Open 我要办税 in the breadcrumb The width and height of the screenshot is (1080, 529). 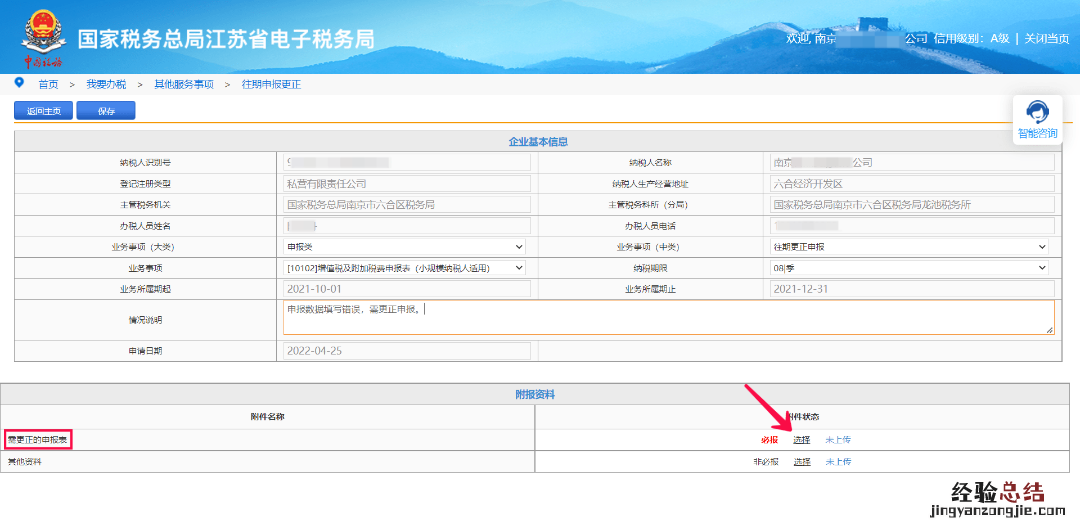106,85
